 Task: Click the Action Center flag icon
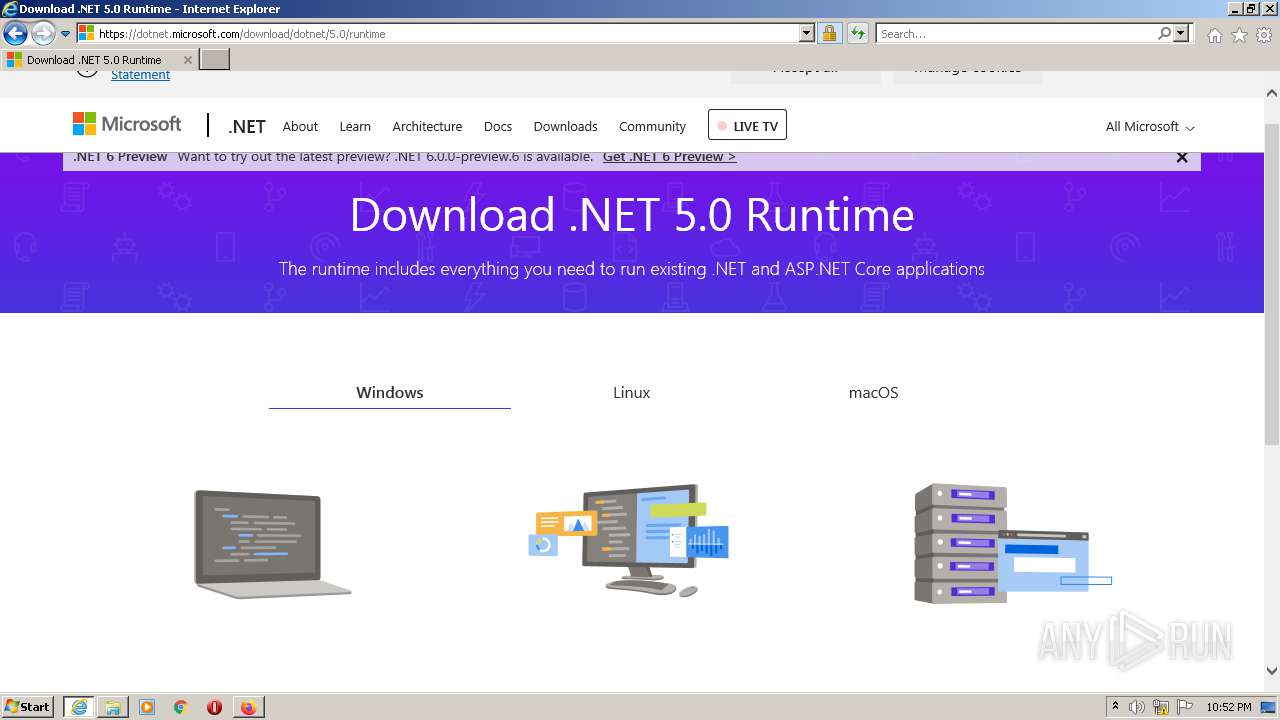pos(1184,707)
